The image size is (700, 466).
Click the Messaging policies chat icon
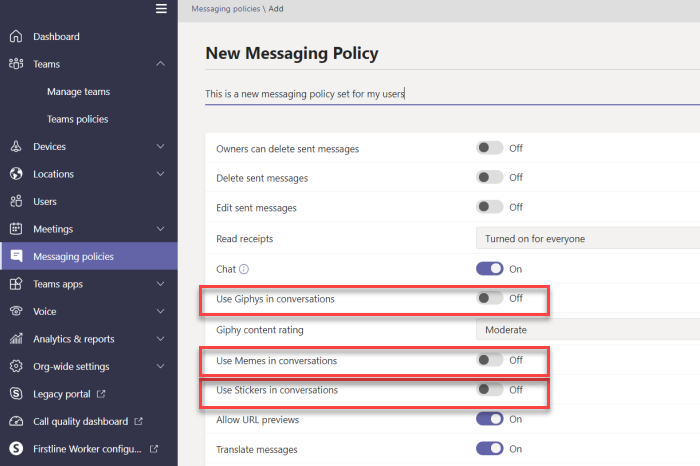pyautogui.click(x=16, y=256)
